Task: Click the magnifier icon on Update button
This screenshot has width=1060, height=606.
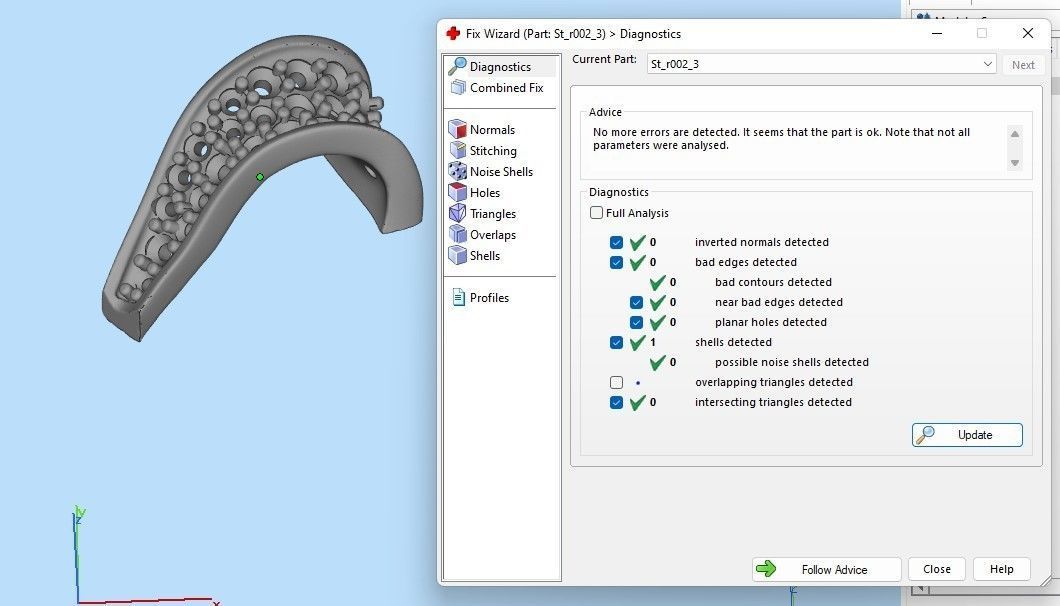Action: click(x=925, y=435)
